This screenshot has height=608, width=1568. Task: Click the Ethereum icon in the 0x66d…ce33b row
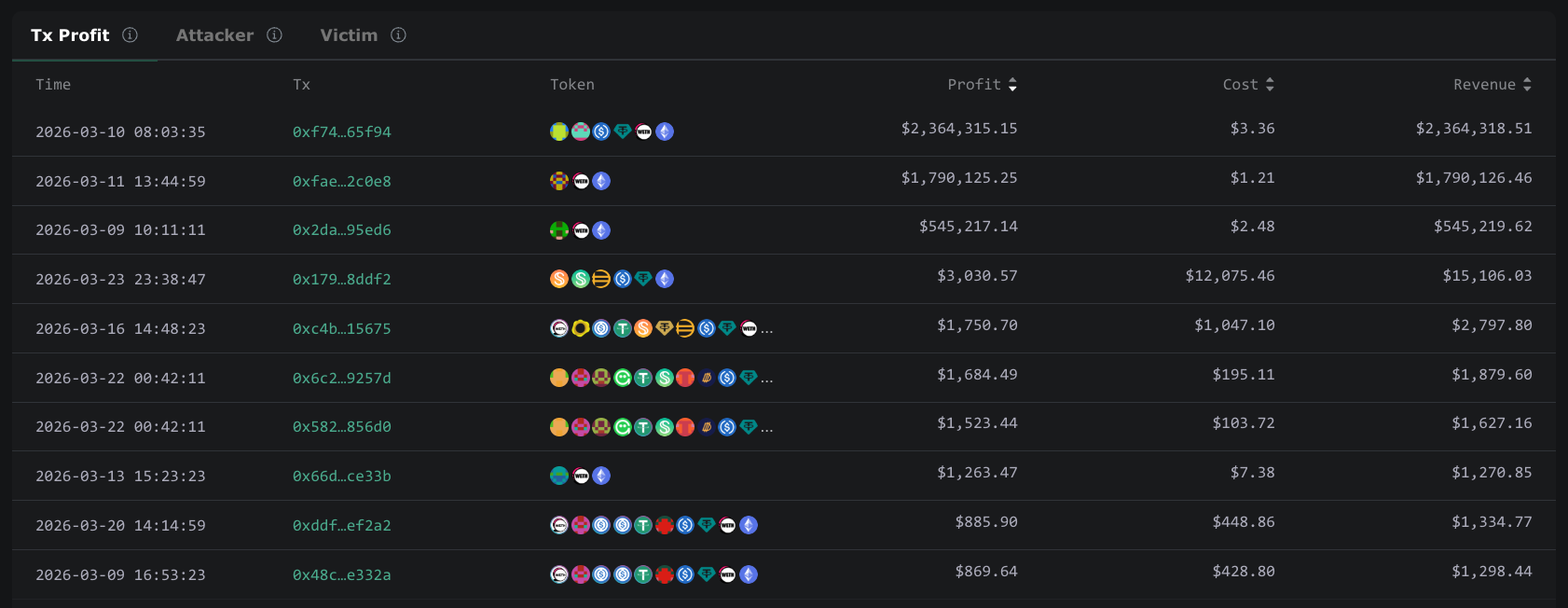coord(601,476)
